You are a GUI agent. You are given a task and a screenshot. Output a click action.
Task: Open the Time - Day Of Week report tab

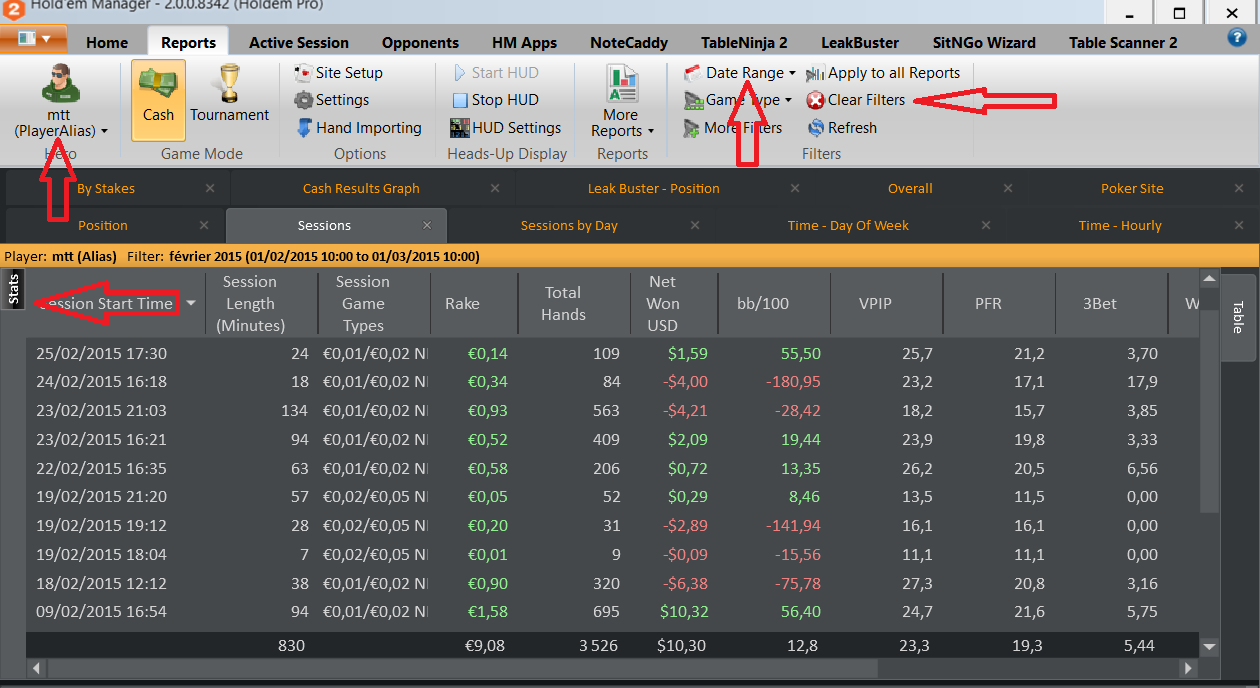[x=848, y=225]
